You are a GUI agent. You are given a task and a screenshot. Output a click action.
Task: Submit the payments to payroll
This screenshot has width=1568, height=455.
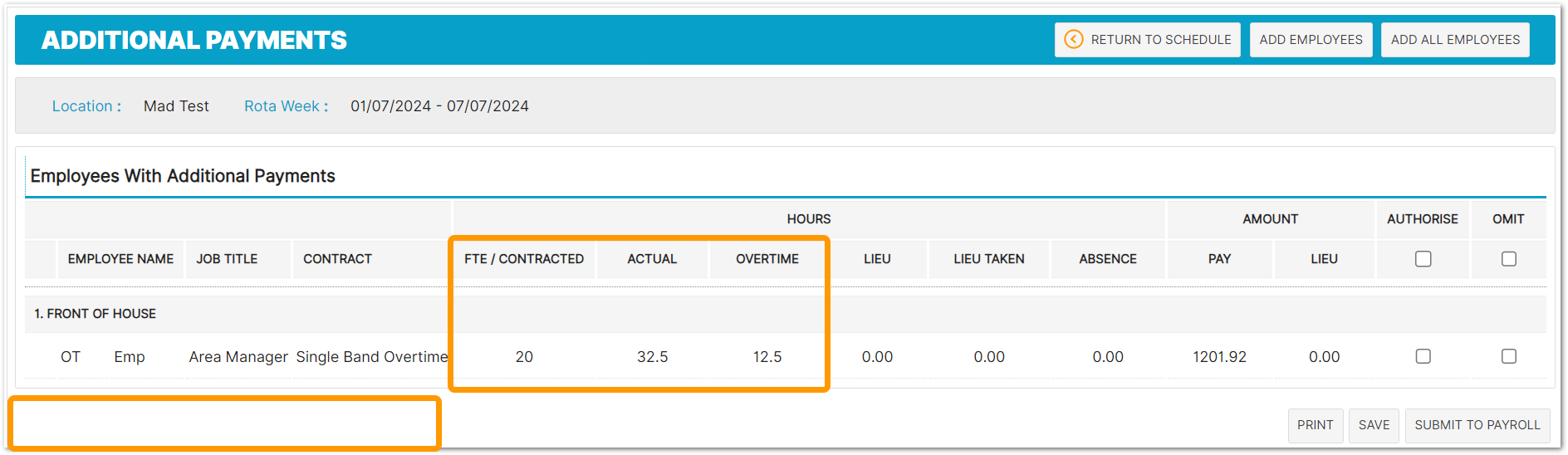(1477, 425)
